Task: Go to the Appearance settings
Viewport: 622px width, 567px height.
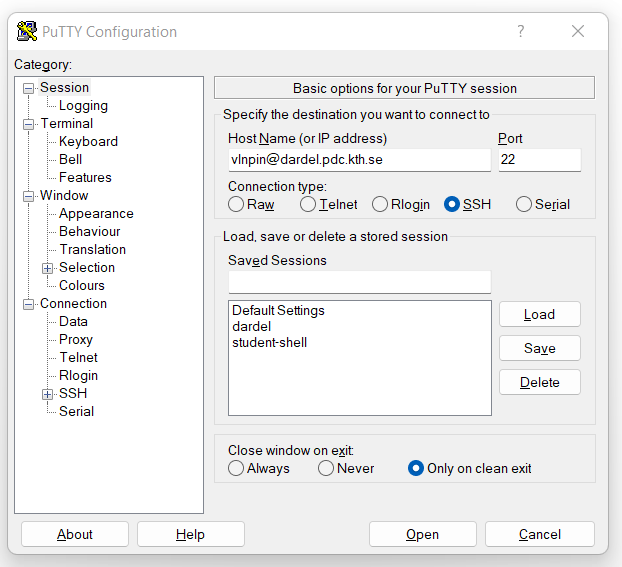Action: pos(95,214)
